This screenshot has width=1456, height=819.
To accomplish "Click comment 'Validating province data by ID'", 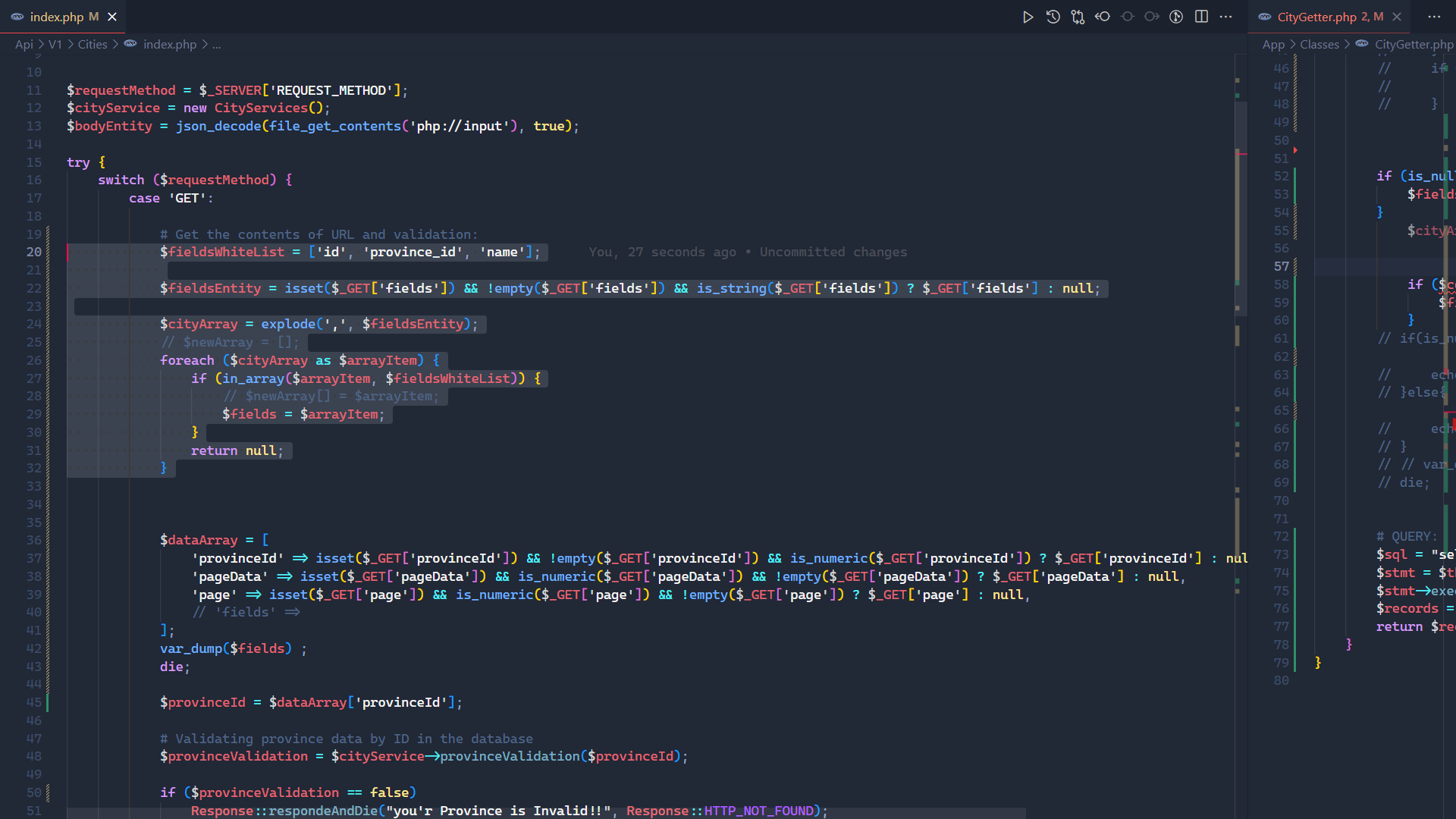I will tap(347, 739).
